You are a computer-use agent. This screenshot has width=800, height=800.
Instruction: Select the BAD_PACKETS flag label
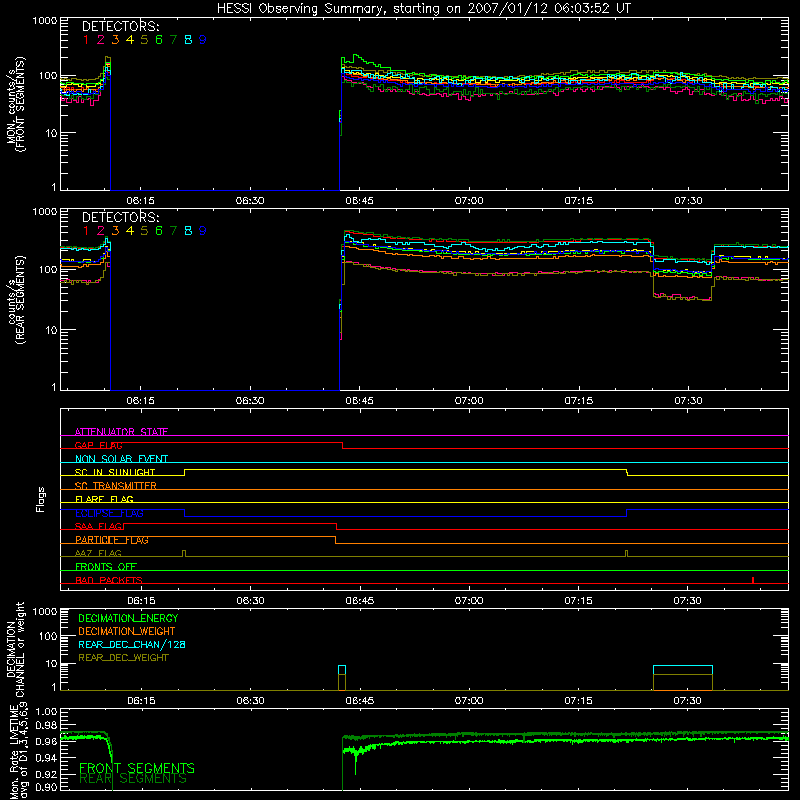point(109,580)
